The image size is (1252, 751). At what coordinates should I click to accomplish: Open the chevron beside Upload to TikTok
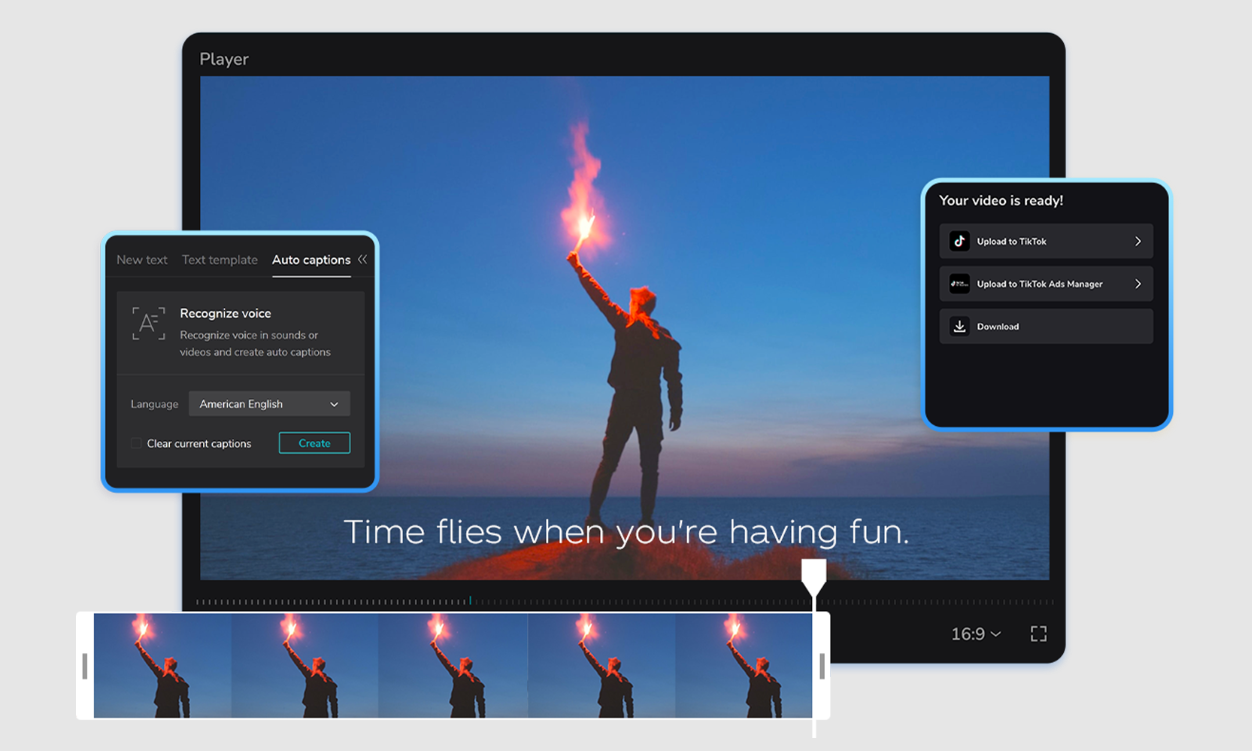click(1138, 241)
